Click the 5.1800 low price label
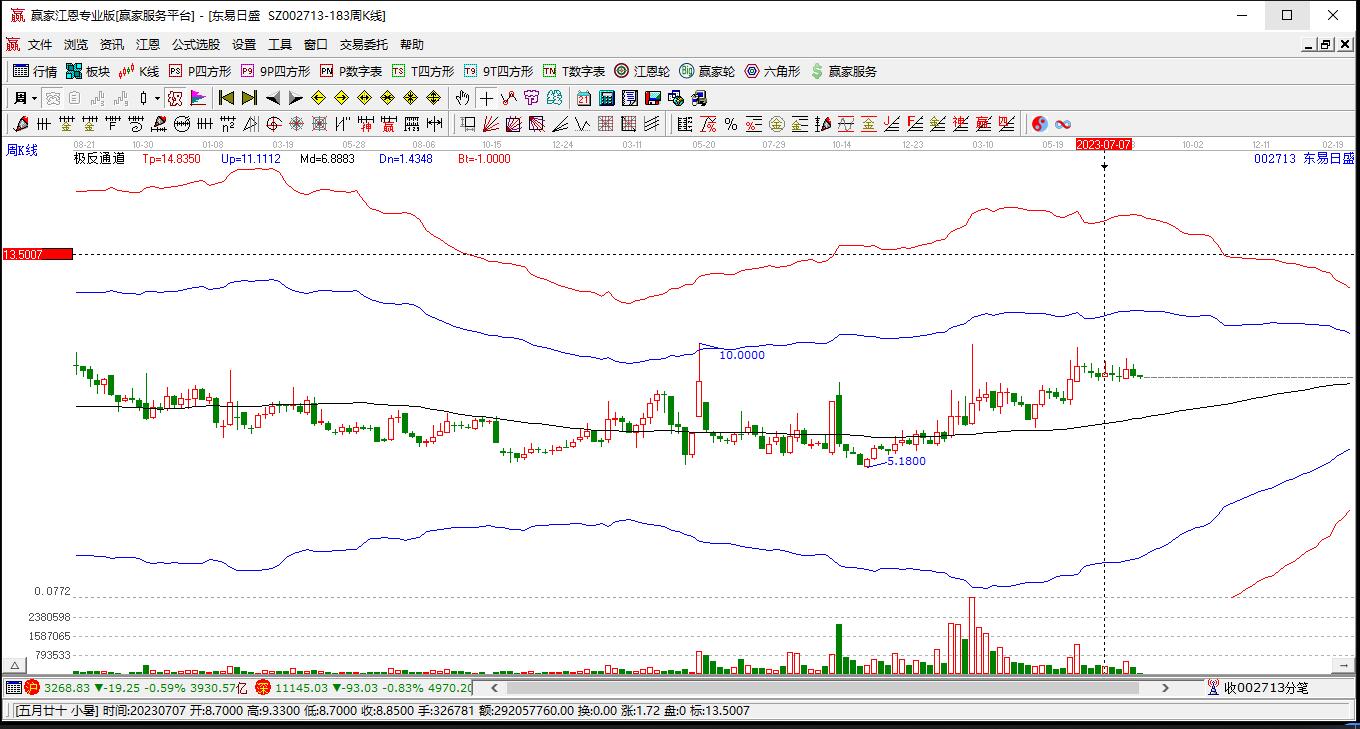The image size is (1360, 729). (x=906, y=461)
